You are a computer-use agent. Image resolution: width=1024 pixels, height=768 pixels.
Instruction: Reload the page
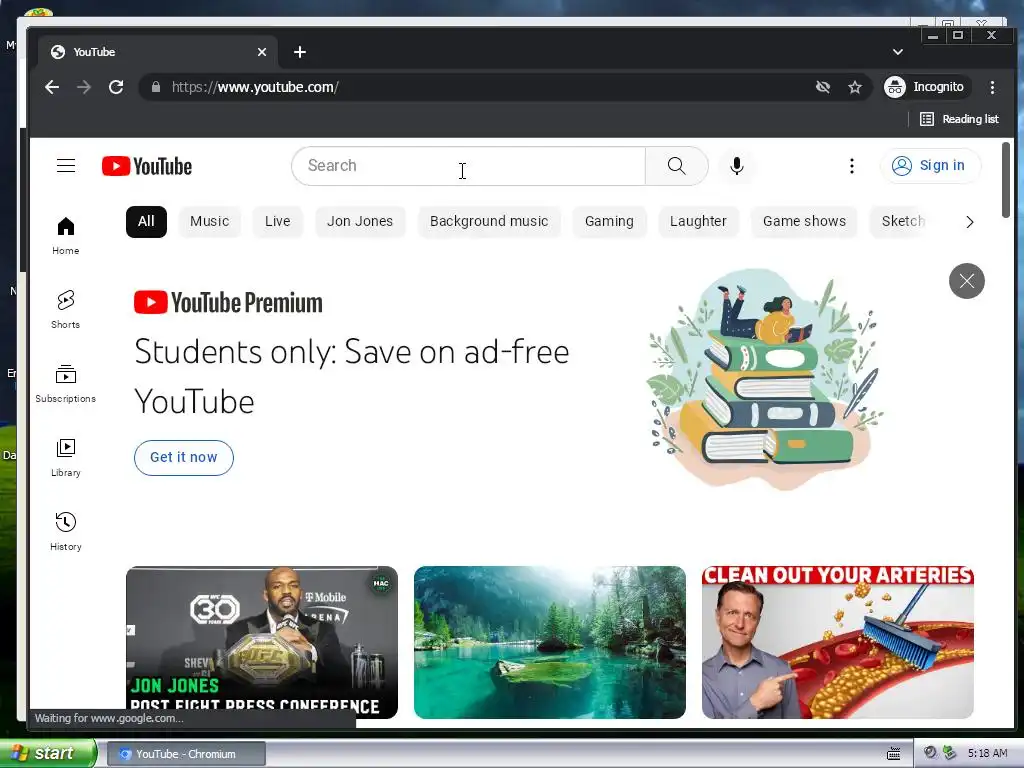[x=116, y=87]
